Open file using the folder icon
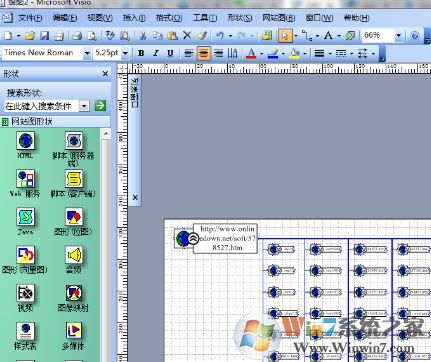This screenshot has height=362, width=431. tap(30, 35)
